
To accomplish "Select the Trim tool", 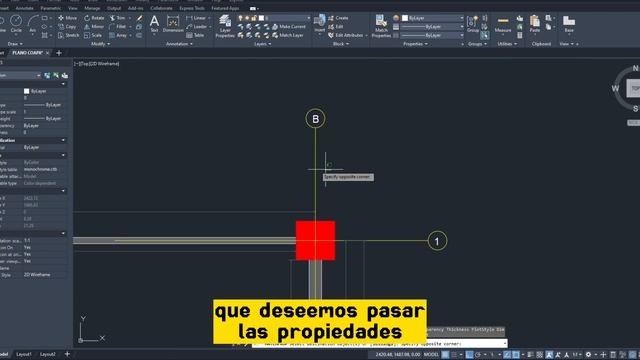I will point(118,18).
